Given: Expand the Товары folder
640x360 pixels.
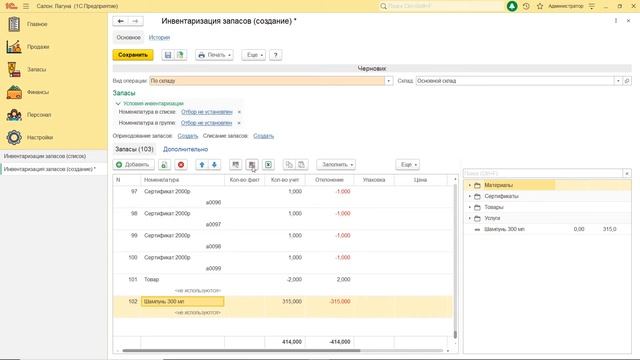Looking at the screenshot, I should [x=469, y=207].
